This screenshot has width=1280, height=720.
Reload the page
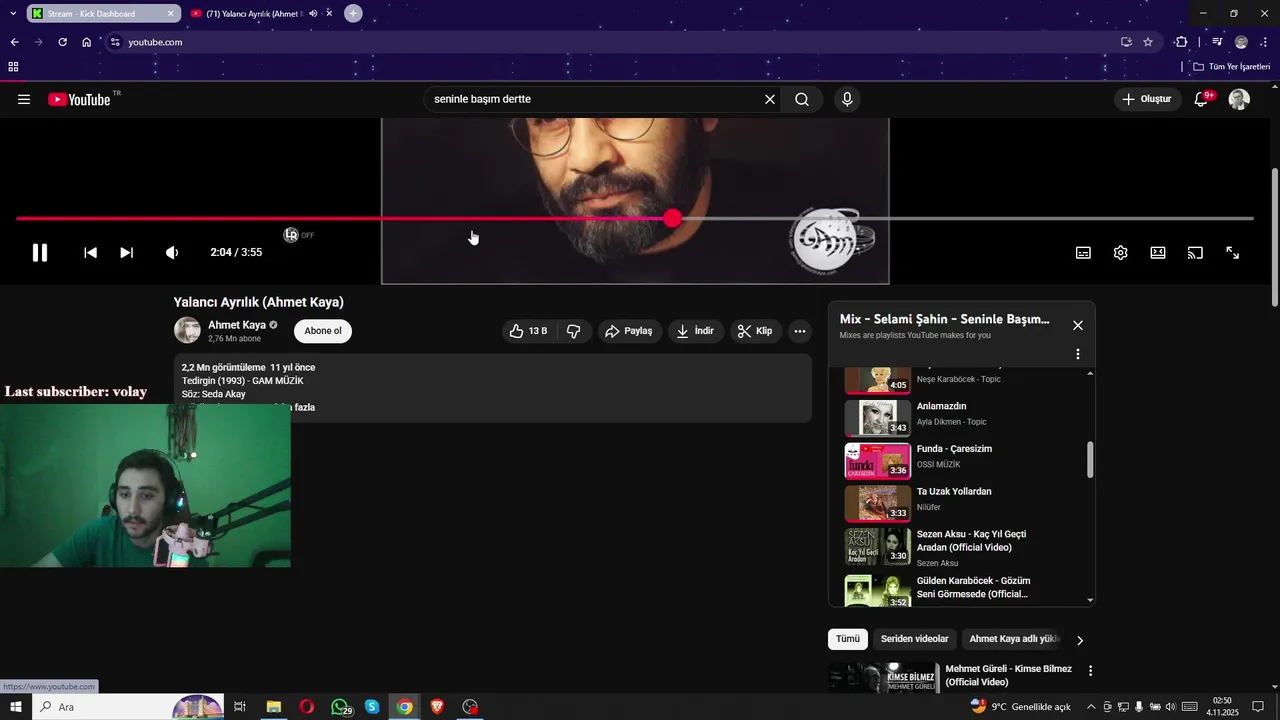click(x=62, y=42)
